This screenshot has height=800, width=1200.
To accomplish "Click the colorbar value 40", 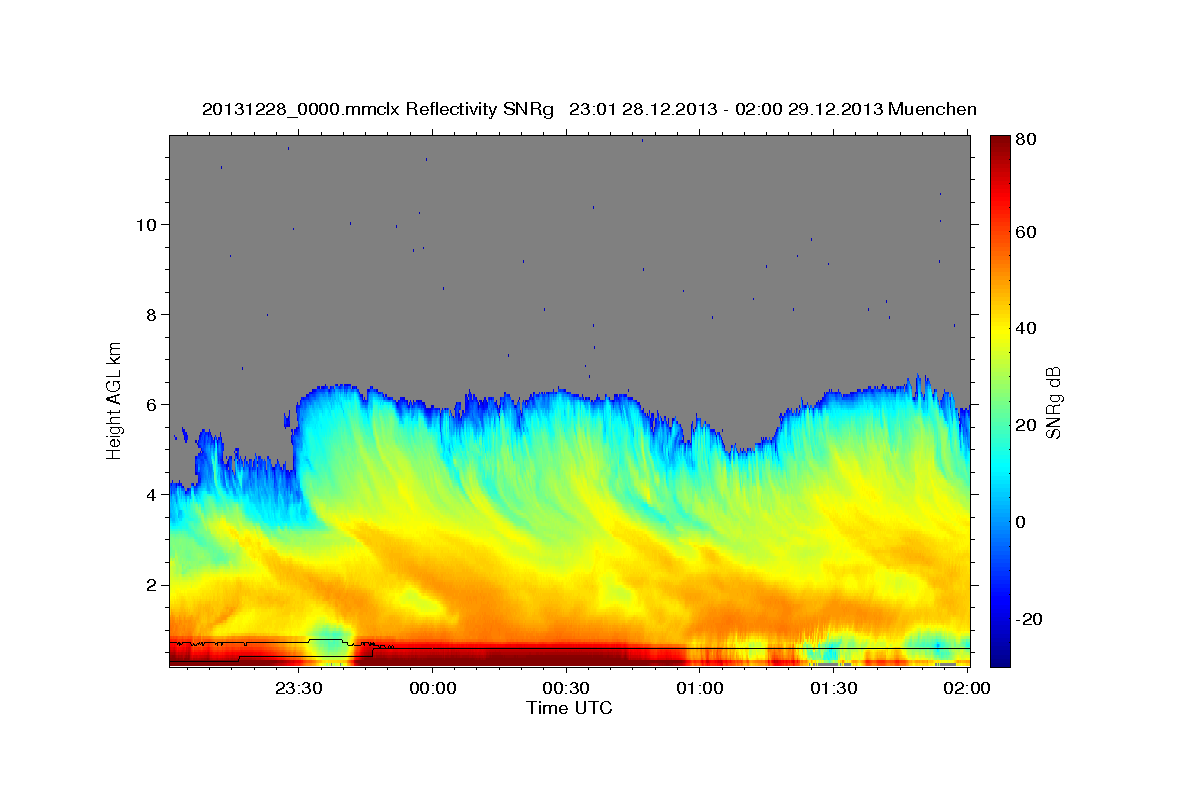I will 1025,328.
